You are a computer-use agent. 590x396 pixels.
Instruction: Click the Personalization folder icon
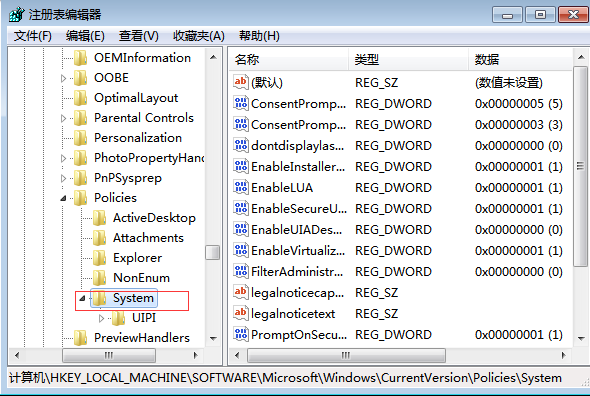81,138
